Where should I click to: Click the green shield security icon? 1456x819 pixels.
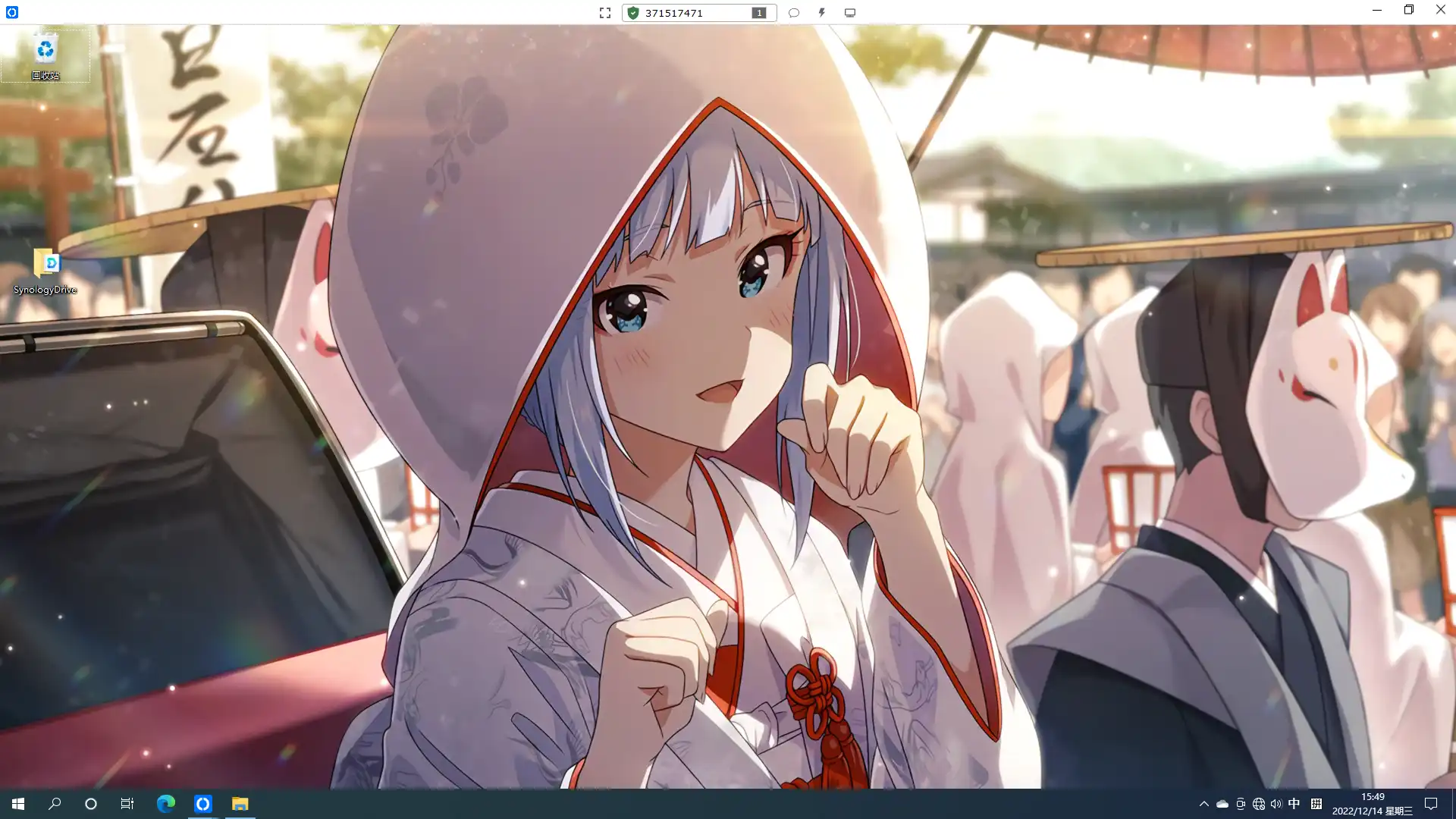click(633, 13)
